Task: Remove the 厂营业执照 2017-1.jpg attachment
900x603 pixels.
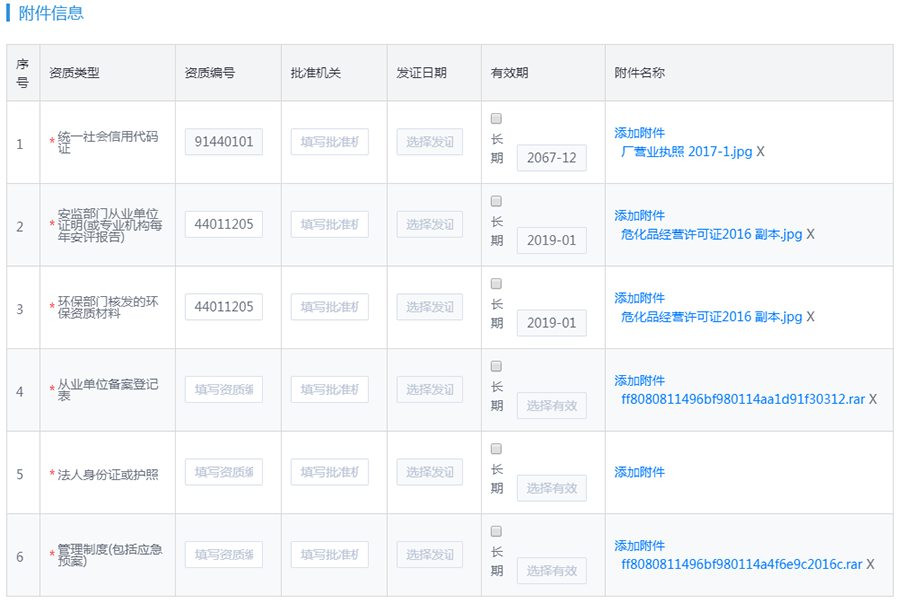Action: (x=760, y=152)
